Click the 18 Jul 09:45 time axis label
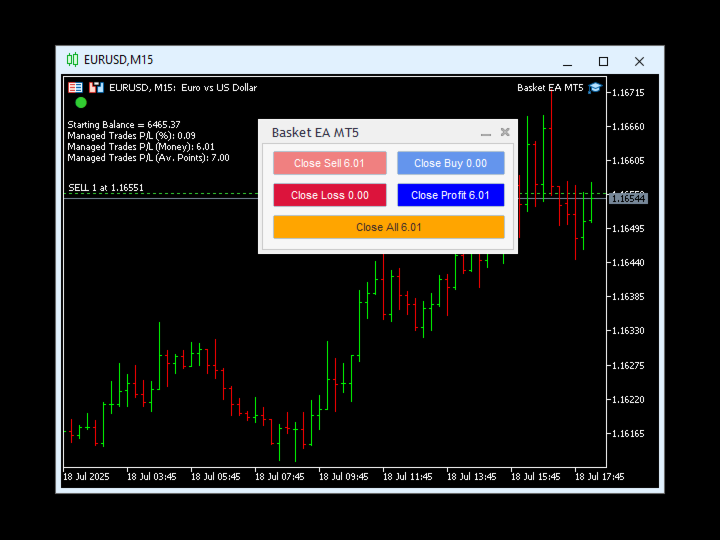Image resolution: width=720 pixels, height=540 pixels. point(343,477)
